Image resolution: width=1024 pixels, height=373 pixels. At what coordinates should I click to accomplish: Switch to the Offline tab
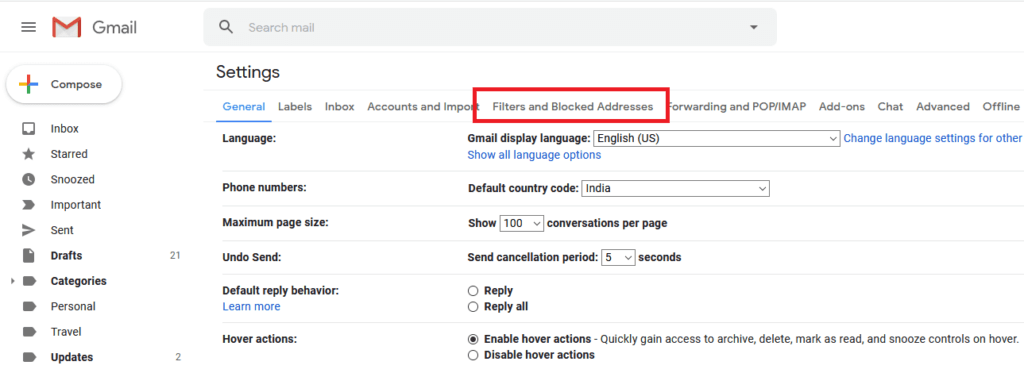pos(1001,106)
